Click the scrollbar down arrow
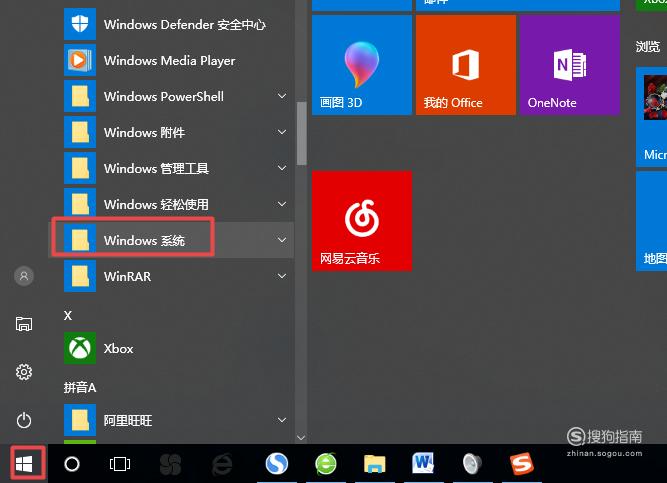This screenshot has width=667, height=483. click(x=301, y=437)
